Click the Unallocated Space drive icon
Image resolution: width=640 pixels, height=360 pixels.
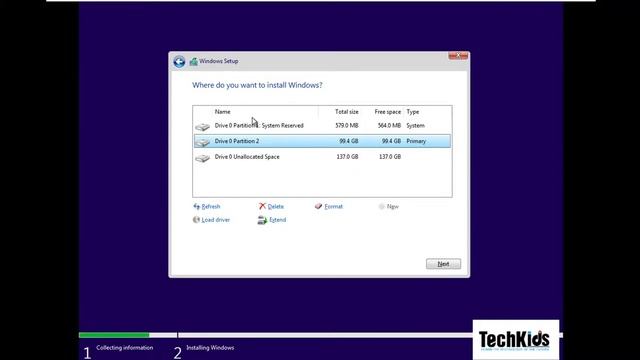[x=202, y=158]
